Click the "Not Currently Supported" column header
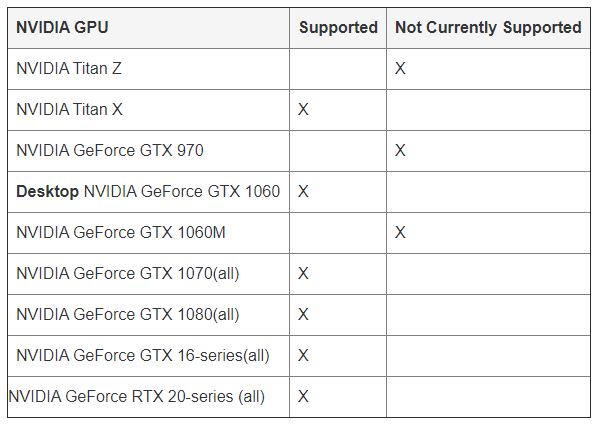 click(488, 27)
